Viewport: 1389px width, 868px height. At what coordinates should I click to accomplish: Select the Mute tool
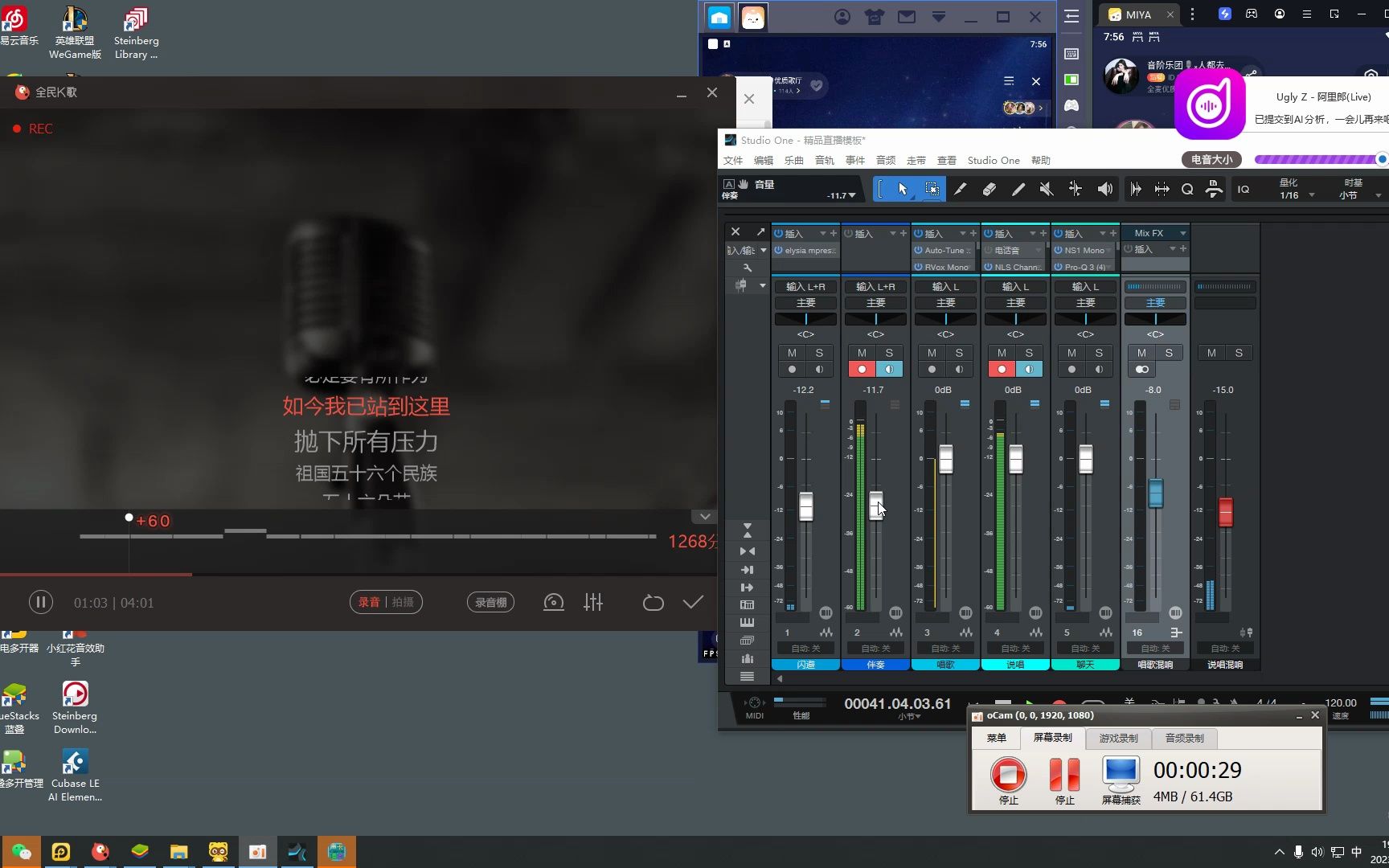pos(1046,189)
